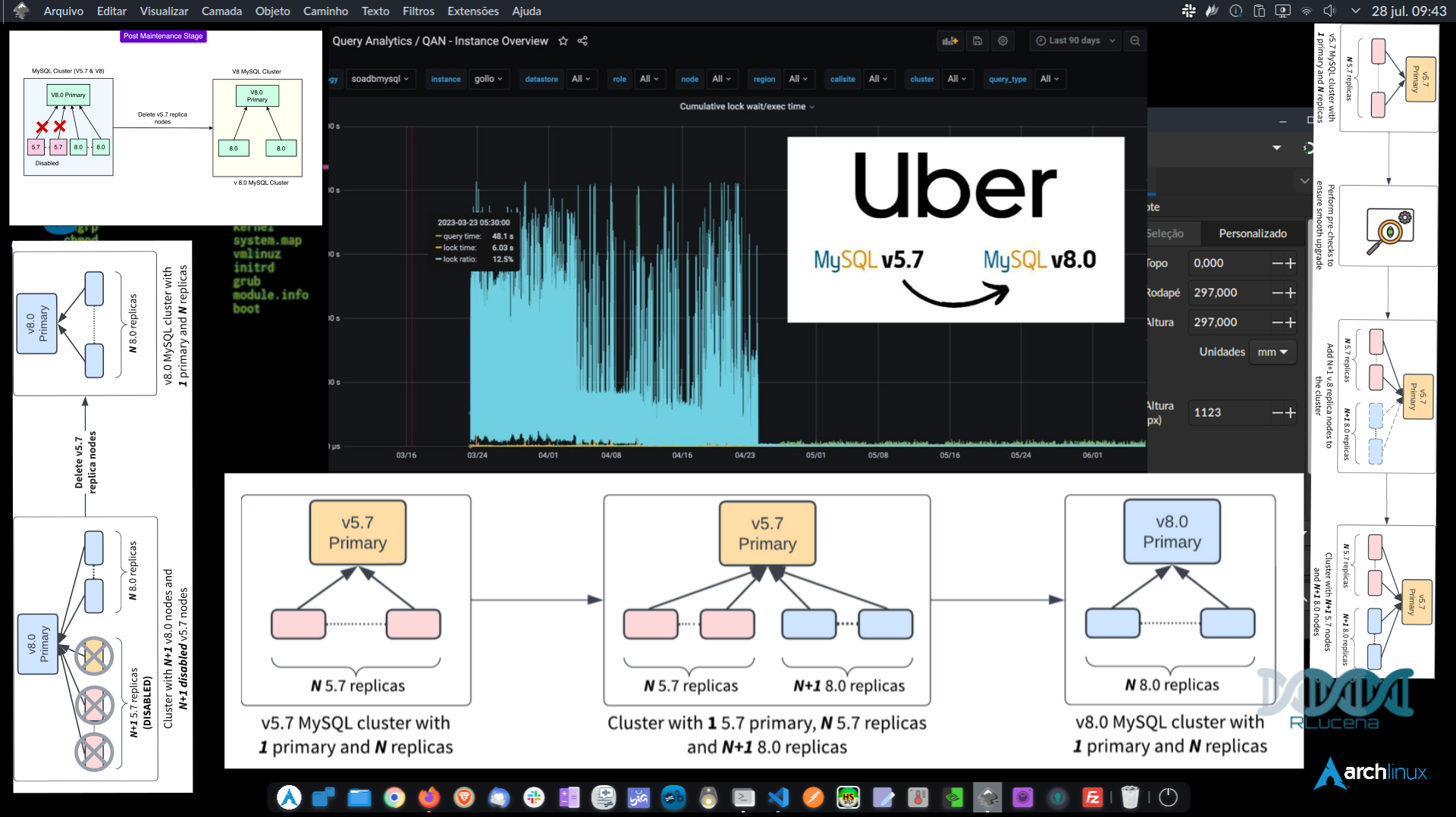This screenshot has height=817, width=1456.
Task: Open the NVIDIA settings icon in dock
Action: (x=953, y=797)
